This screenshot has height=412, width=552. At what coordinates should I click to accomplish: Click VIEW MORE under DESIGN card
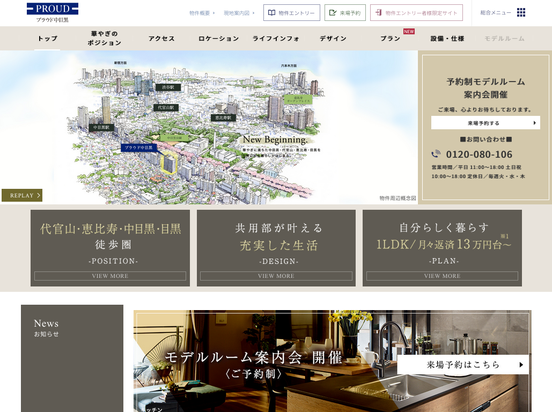tap(276, 276)
